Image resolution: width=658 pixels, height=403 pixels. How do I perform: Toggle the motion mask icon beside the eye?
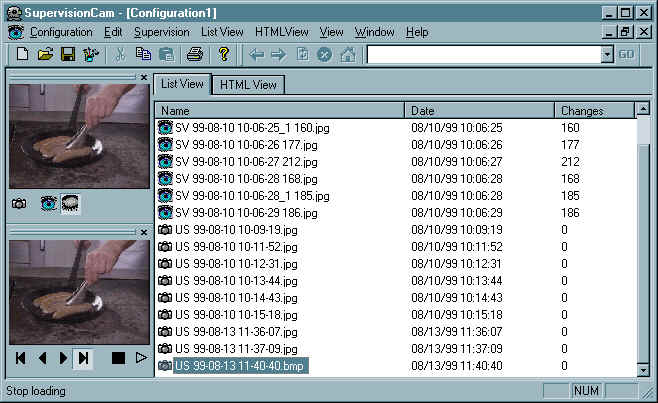[70, 204]
